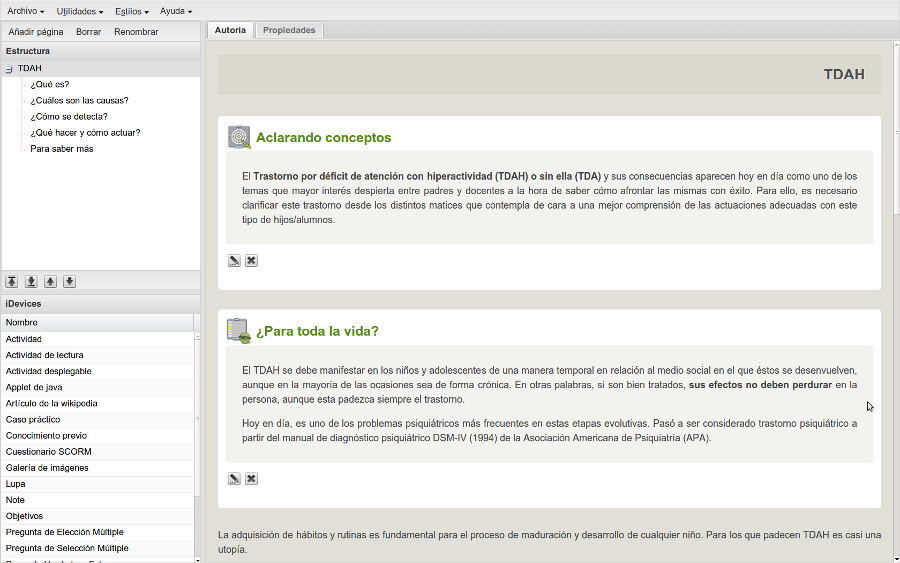Open the Utilidades dropdown menu
The width and height of the screenshot is (900, 563).
79,11
